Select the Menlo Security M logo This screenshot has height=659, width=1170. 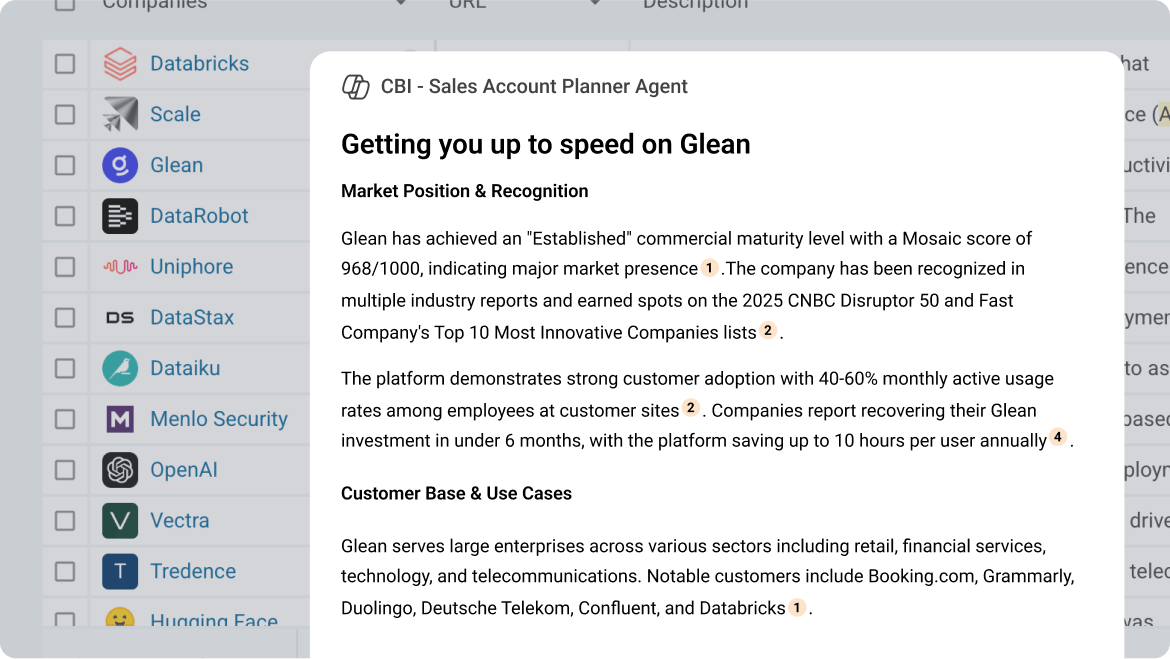click(120, 419)
